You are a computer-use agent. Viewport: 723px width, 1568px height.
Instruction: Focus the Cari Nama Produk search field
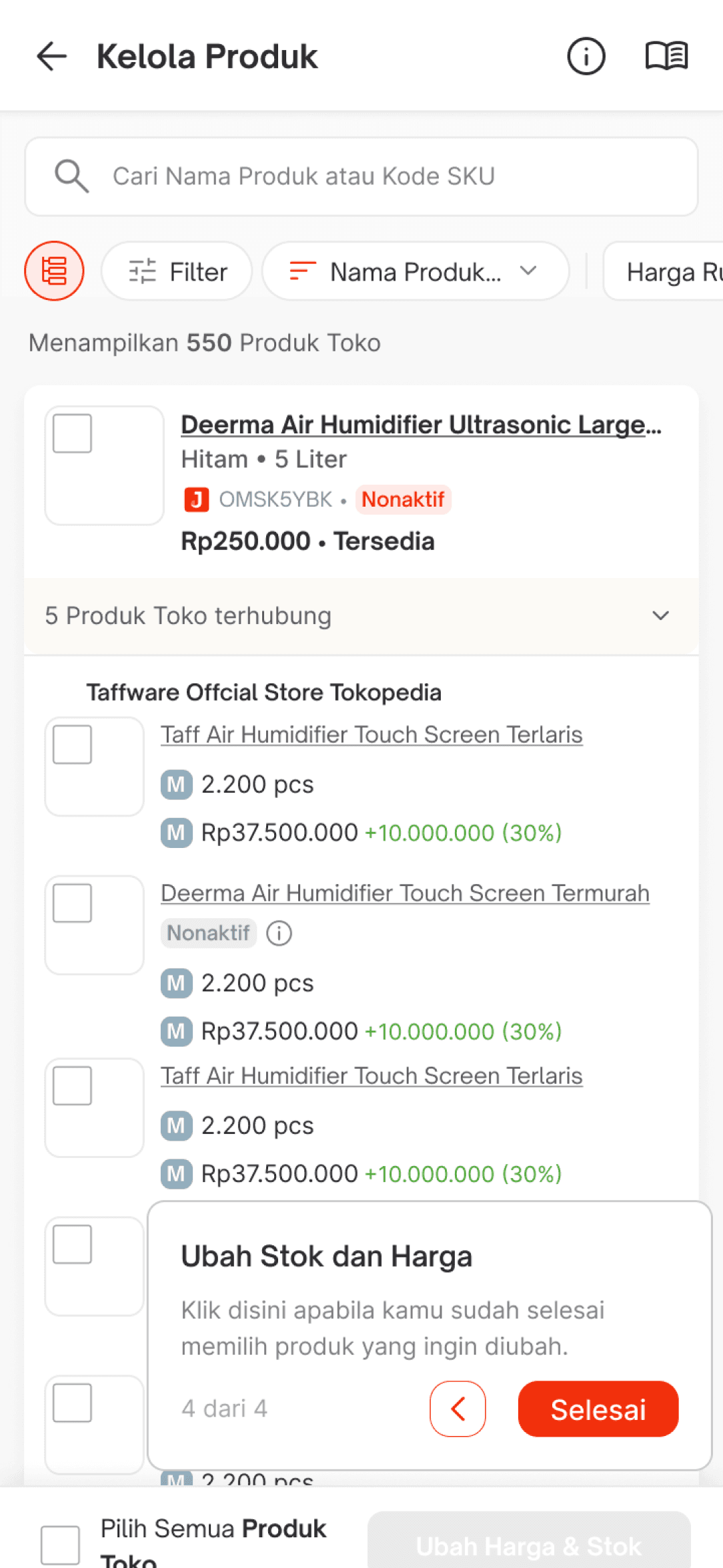[x=361, y=177]
